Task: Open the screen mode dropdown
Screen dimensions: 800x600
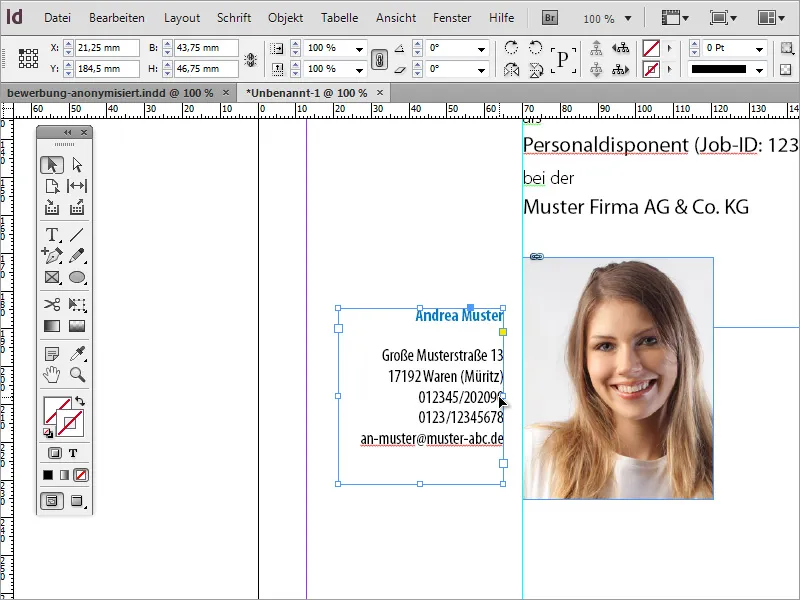Action: point(723,18)
